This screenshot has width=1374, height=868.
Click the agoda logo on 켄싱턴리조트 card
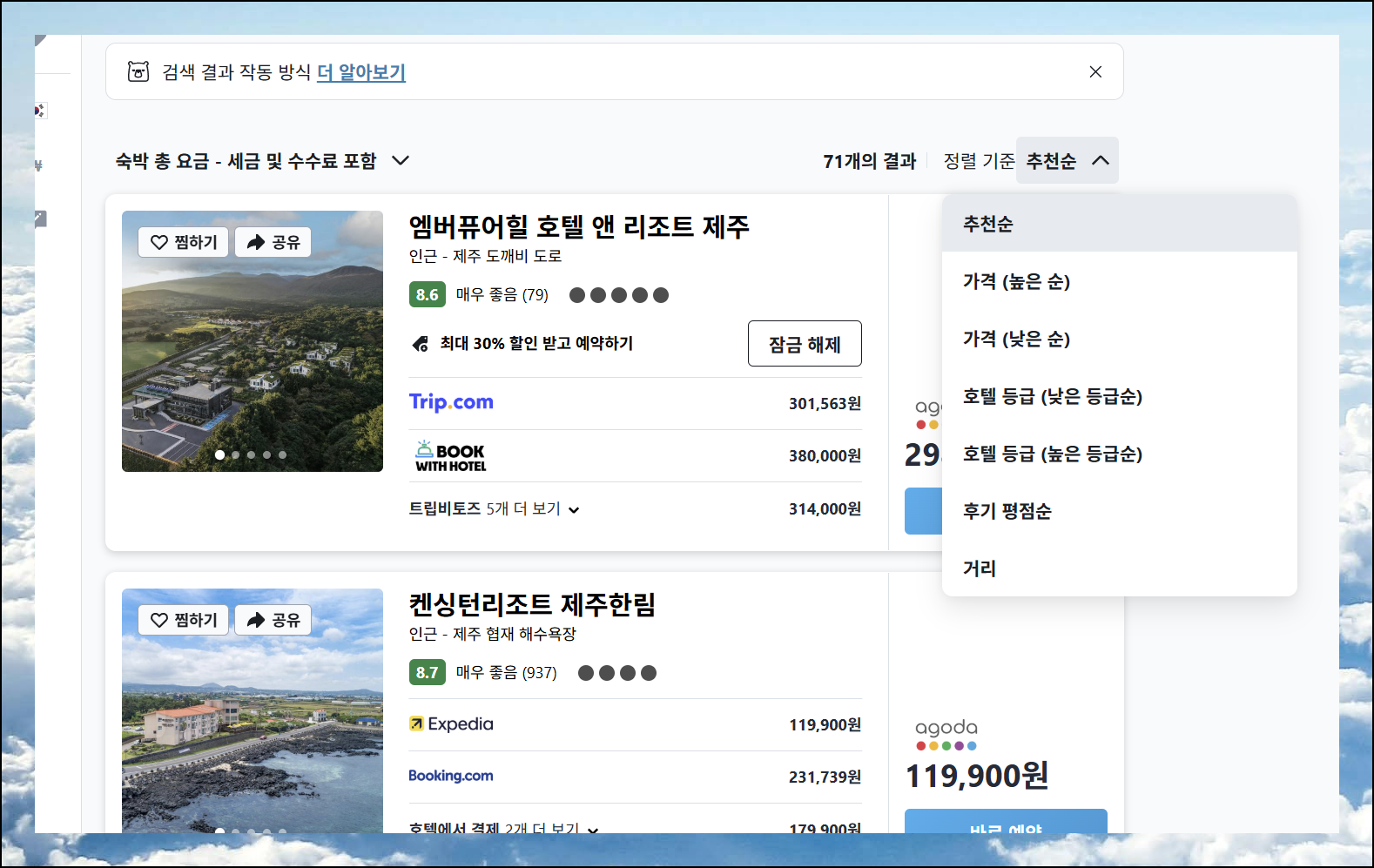946,733
